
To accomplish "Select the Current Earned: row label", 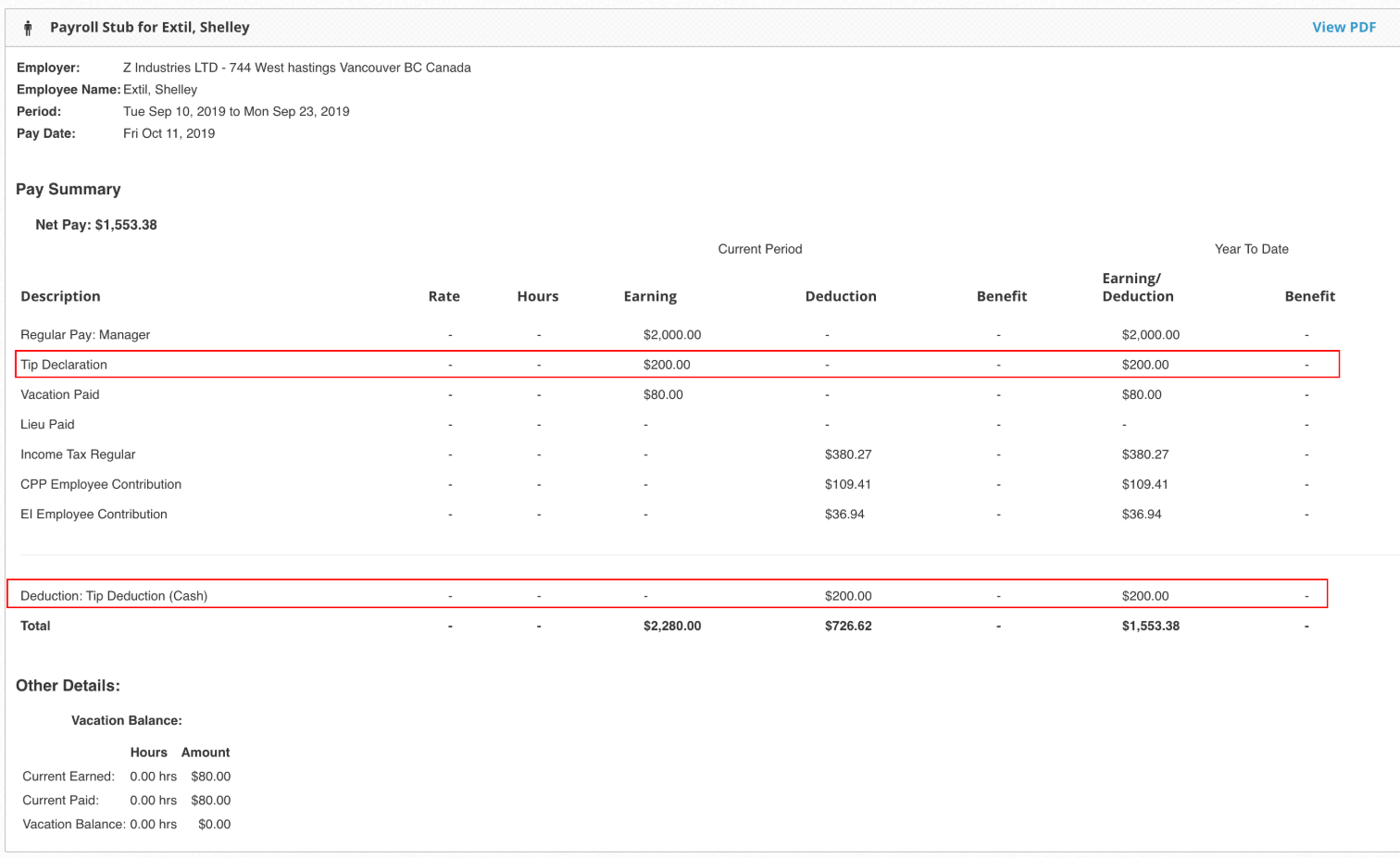I will click(69, 777).
